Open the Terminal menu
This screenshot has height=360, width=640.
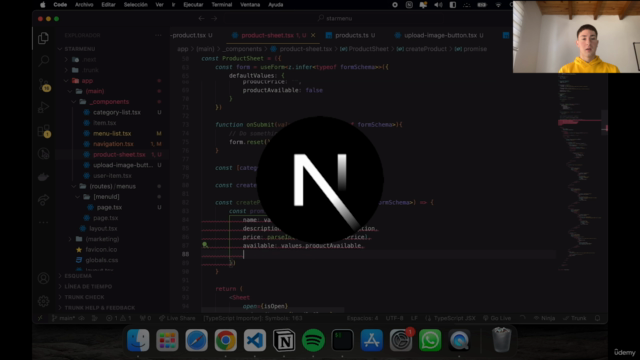[x=222, y=5]
